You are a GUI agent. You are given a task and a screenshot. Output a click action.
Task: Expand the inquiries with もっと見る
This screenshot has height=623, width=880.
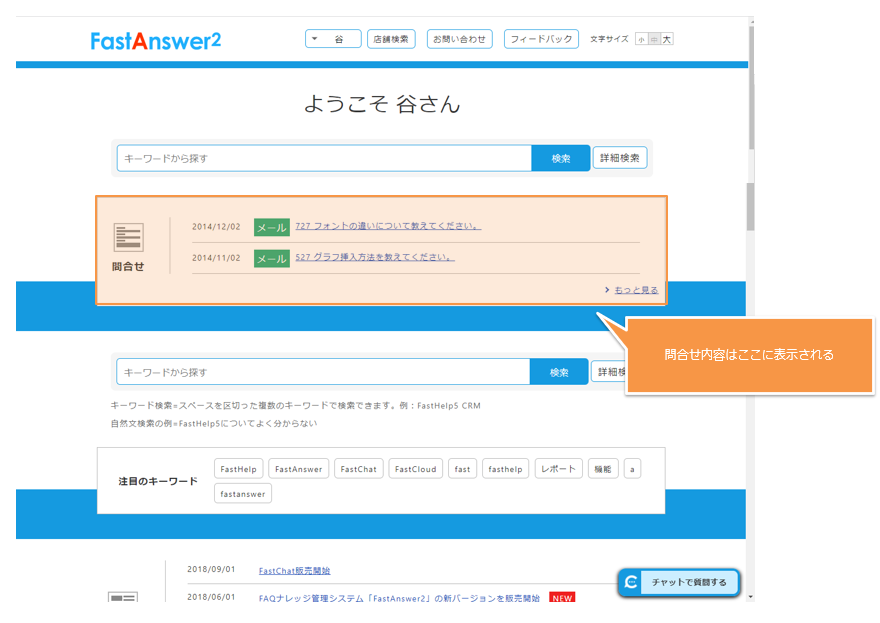coord(635,290)
